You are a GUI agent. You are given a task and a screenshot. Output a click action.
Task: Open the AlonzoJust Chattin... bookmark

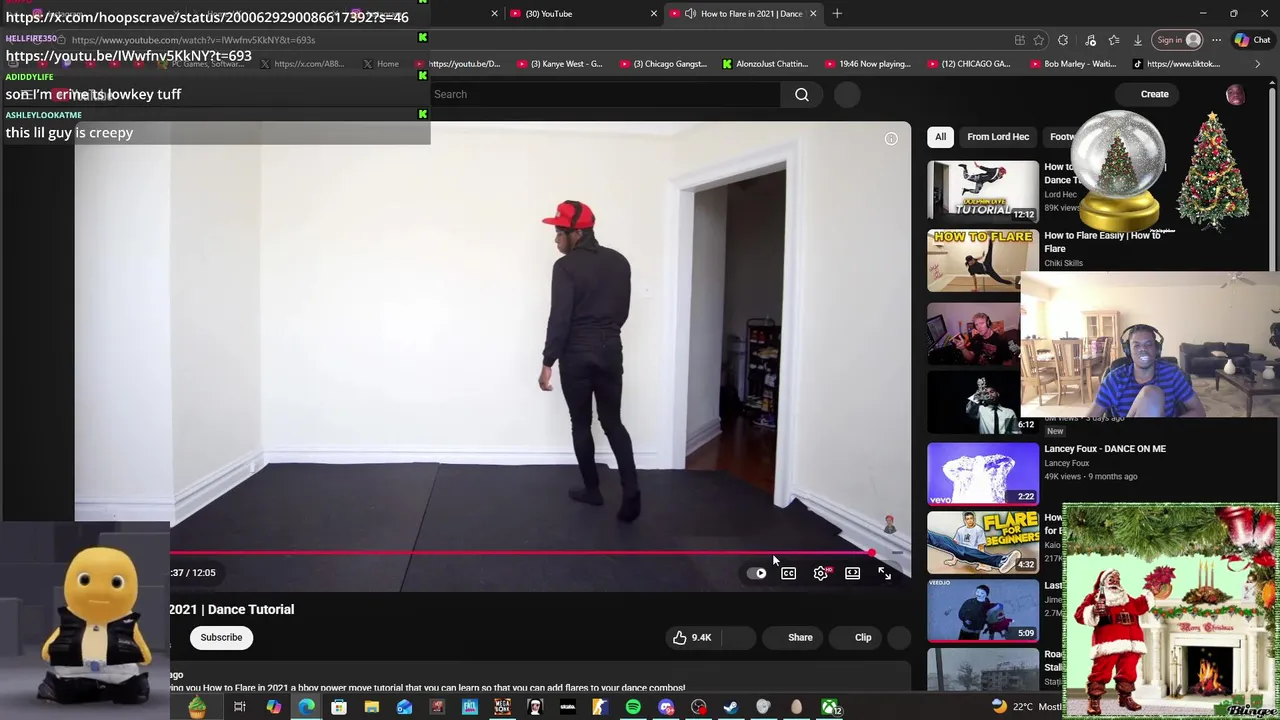765,64
